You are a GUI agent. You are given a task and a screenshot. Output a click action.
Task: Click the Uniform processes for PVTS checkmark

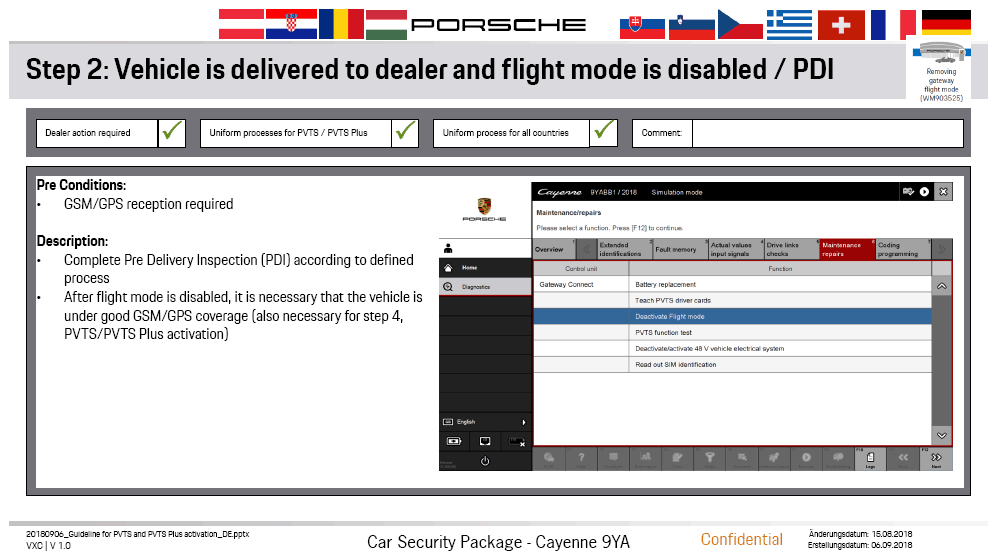(x=405, y=132)
